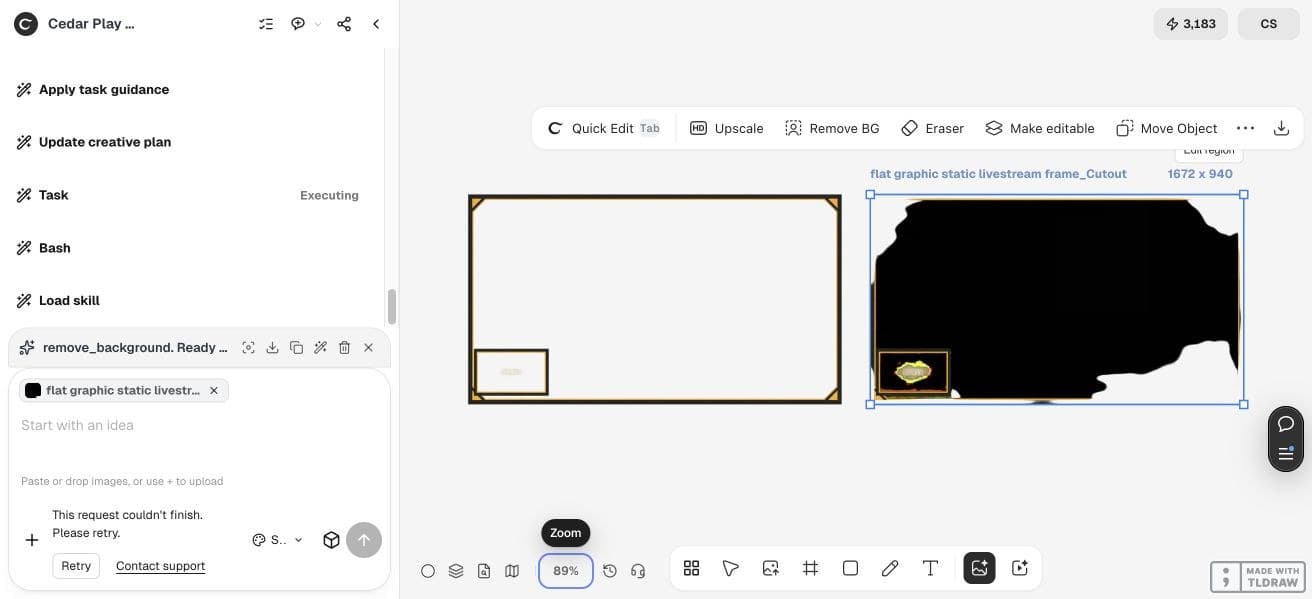Image resolution: width=1312 pixels, height=599 pixels.
Task: Open the layers icon in the bottom bar
Action: pos(456,571)
